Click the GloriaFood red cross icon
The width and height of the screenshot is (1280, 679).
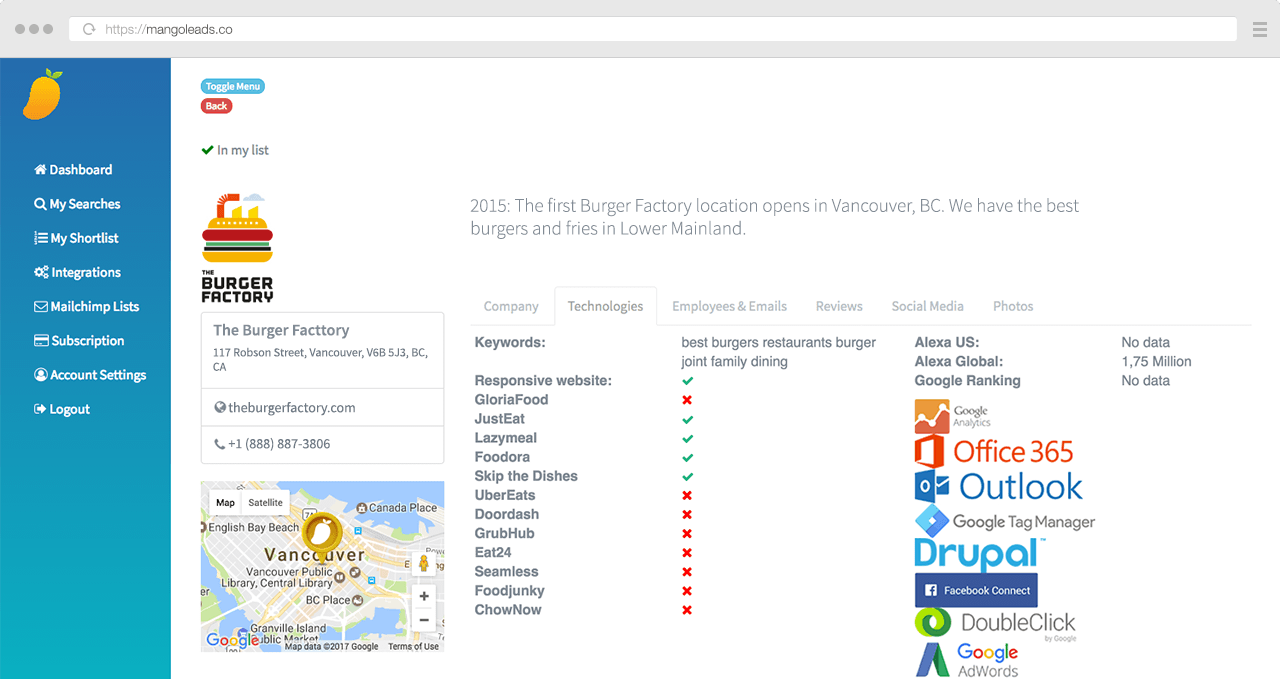[687, 400]
